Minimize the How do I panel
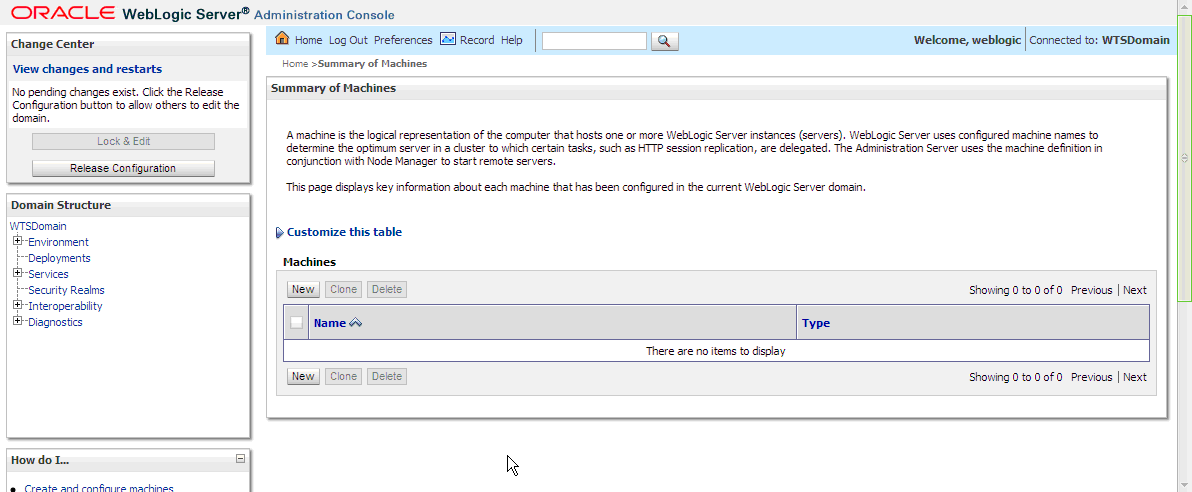Image resolution: width=1192 pixels, height=492 pixels. click(240, 459)
